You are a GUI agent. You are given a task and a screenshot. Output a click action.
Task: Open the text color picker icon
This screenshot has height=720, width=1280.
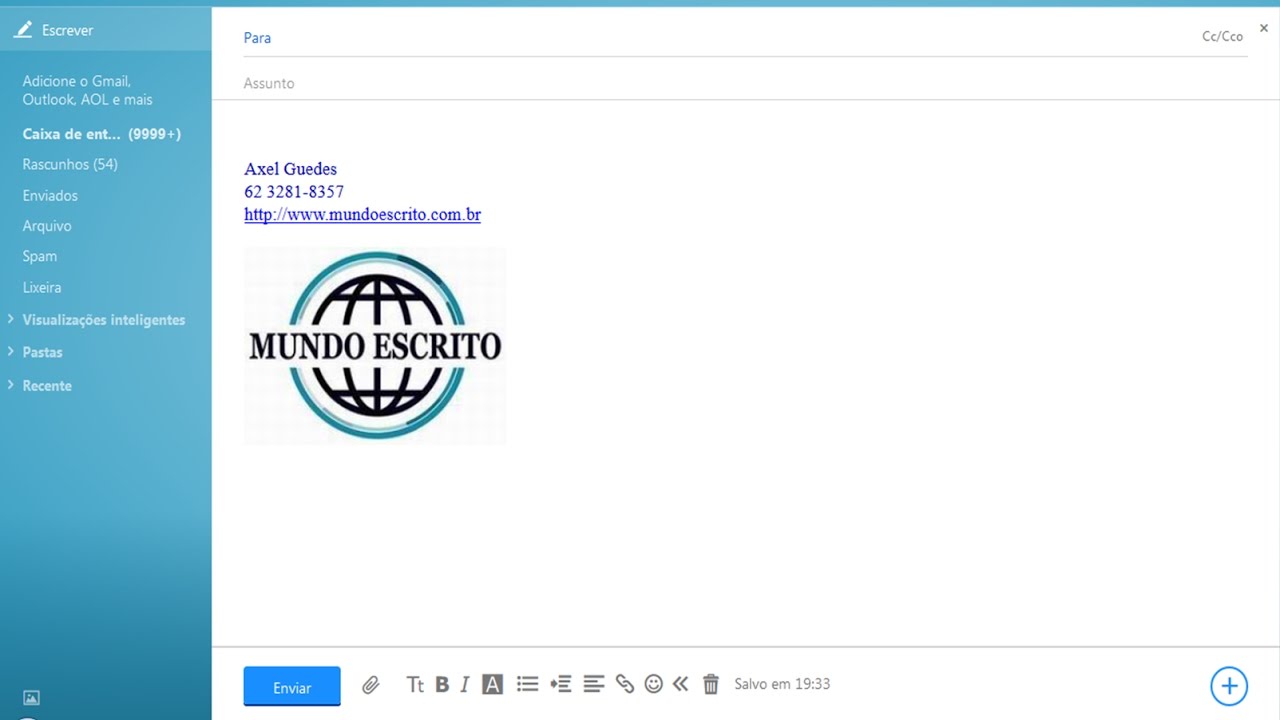pyautogui.click(x=492, y=685)
